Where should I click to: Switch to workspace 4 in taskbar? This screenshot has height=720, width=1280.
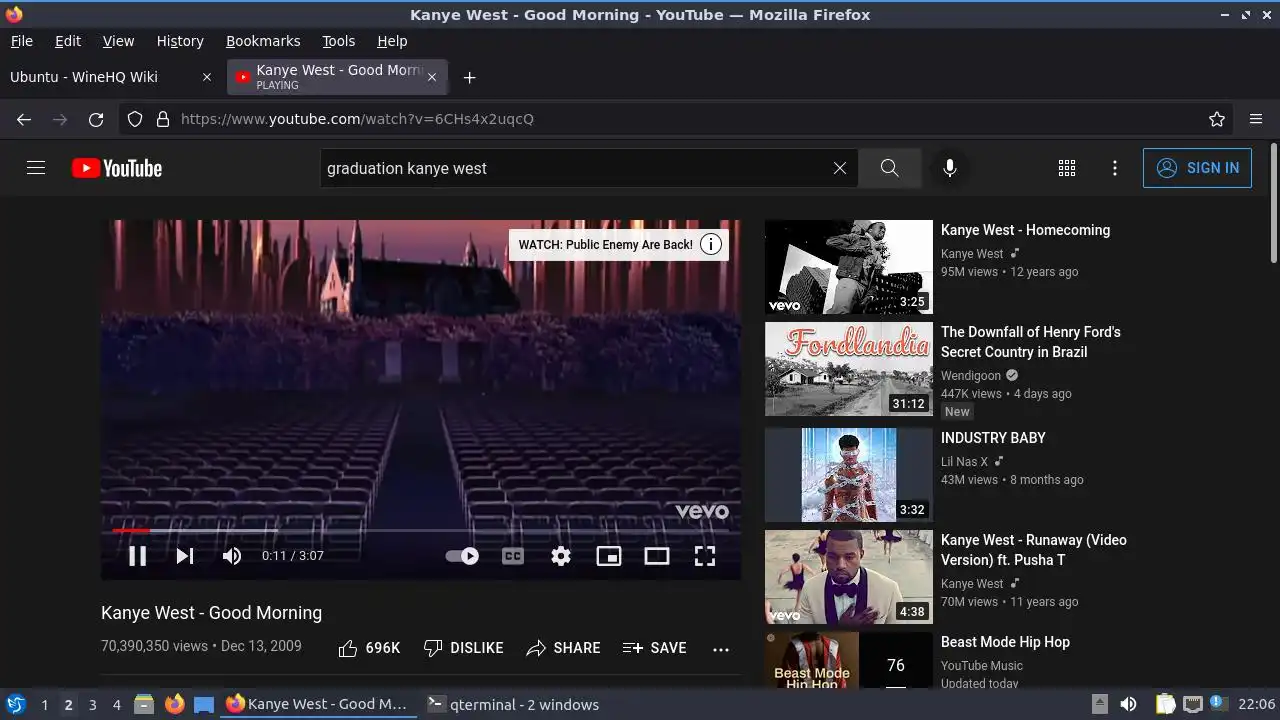point(116,705)
